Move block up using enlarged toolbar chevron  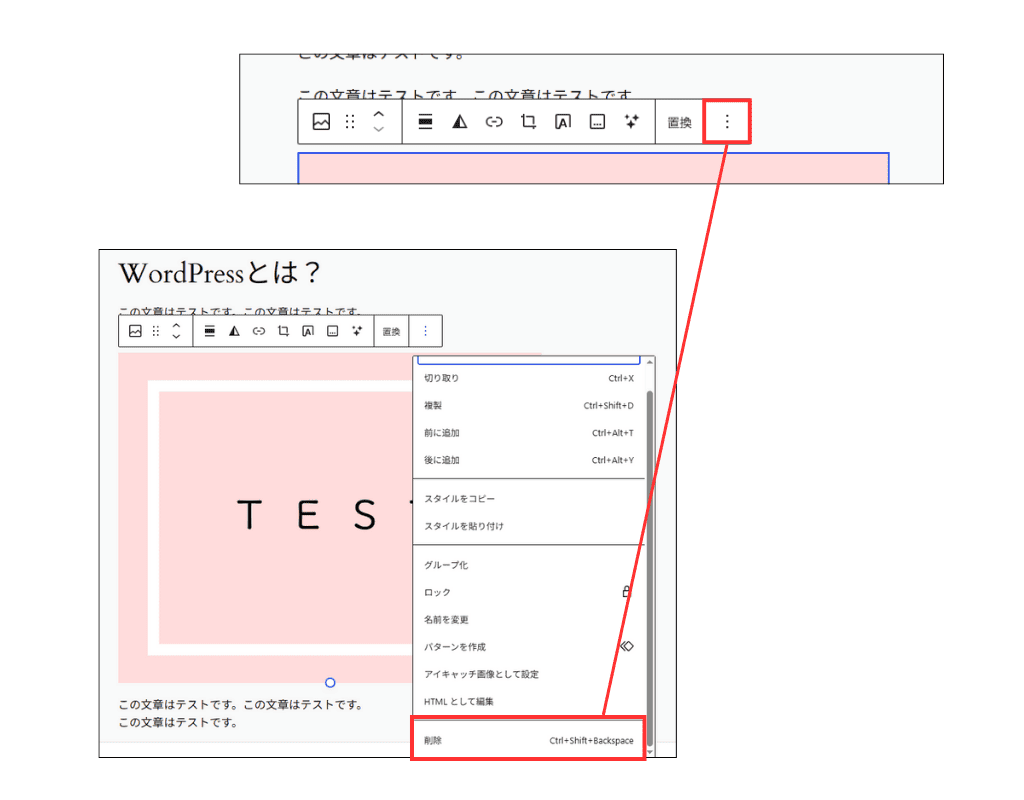(379, 114)
